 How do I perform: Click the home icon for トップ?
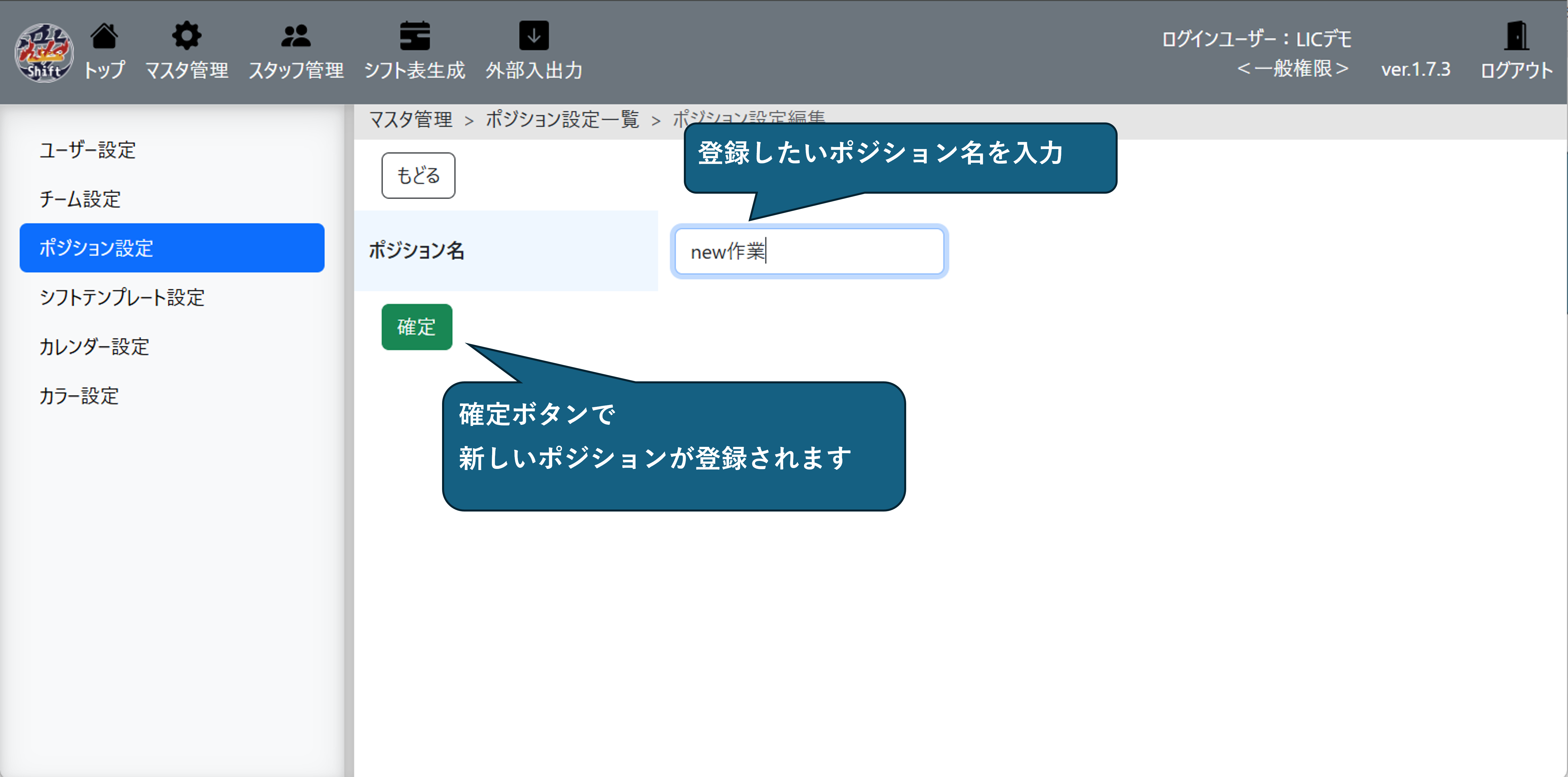(x=104, y=36)
